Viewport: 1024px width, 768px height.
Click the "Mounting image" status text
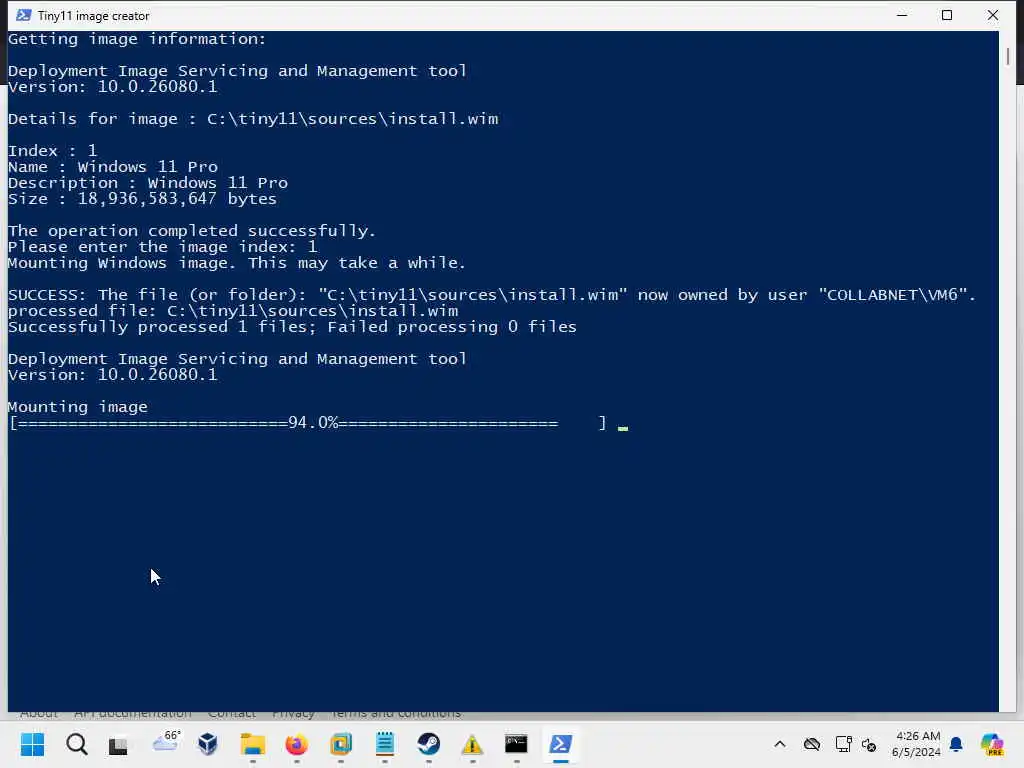[x=78, y=408]
